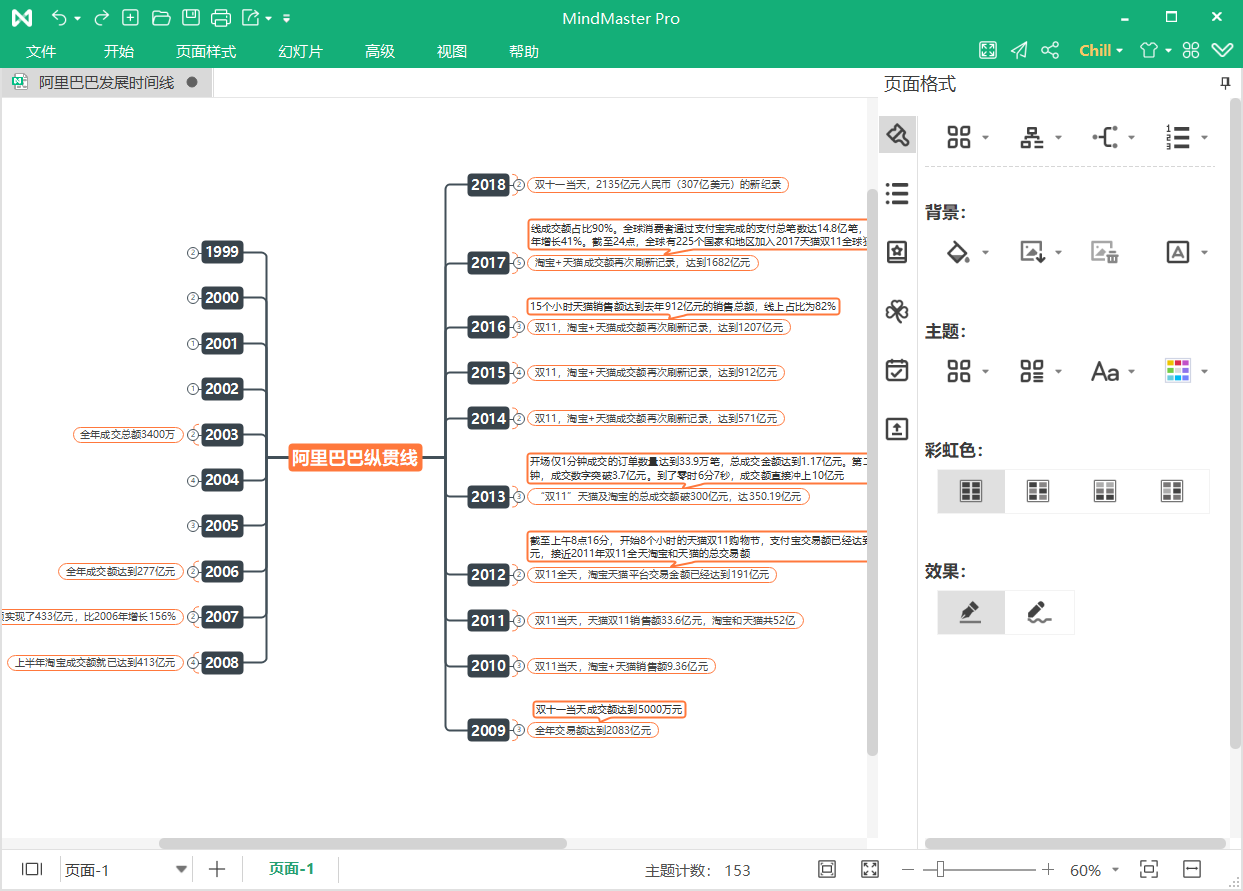Click the Print icon in title bar
Screen dimensions: 1243x891
click(221, 18)
